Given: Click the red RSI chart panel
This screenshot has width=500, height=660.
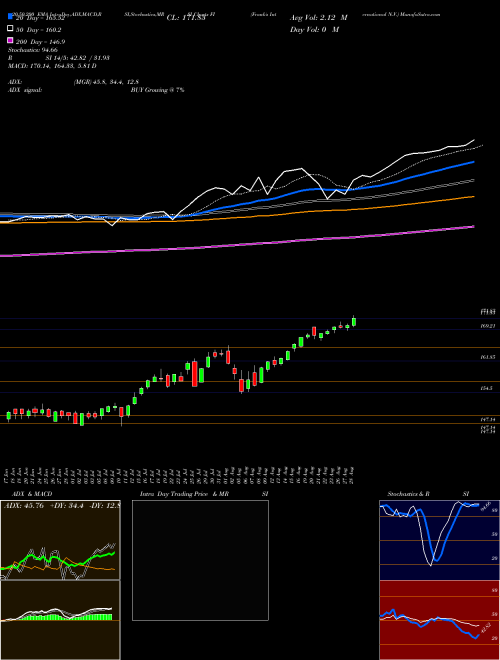Looking at the screenshot, I should click(x=439, y=620).
